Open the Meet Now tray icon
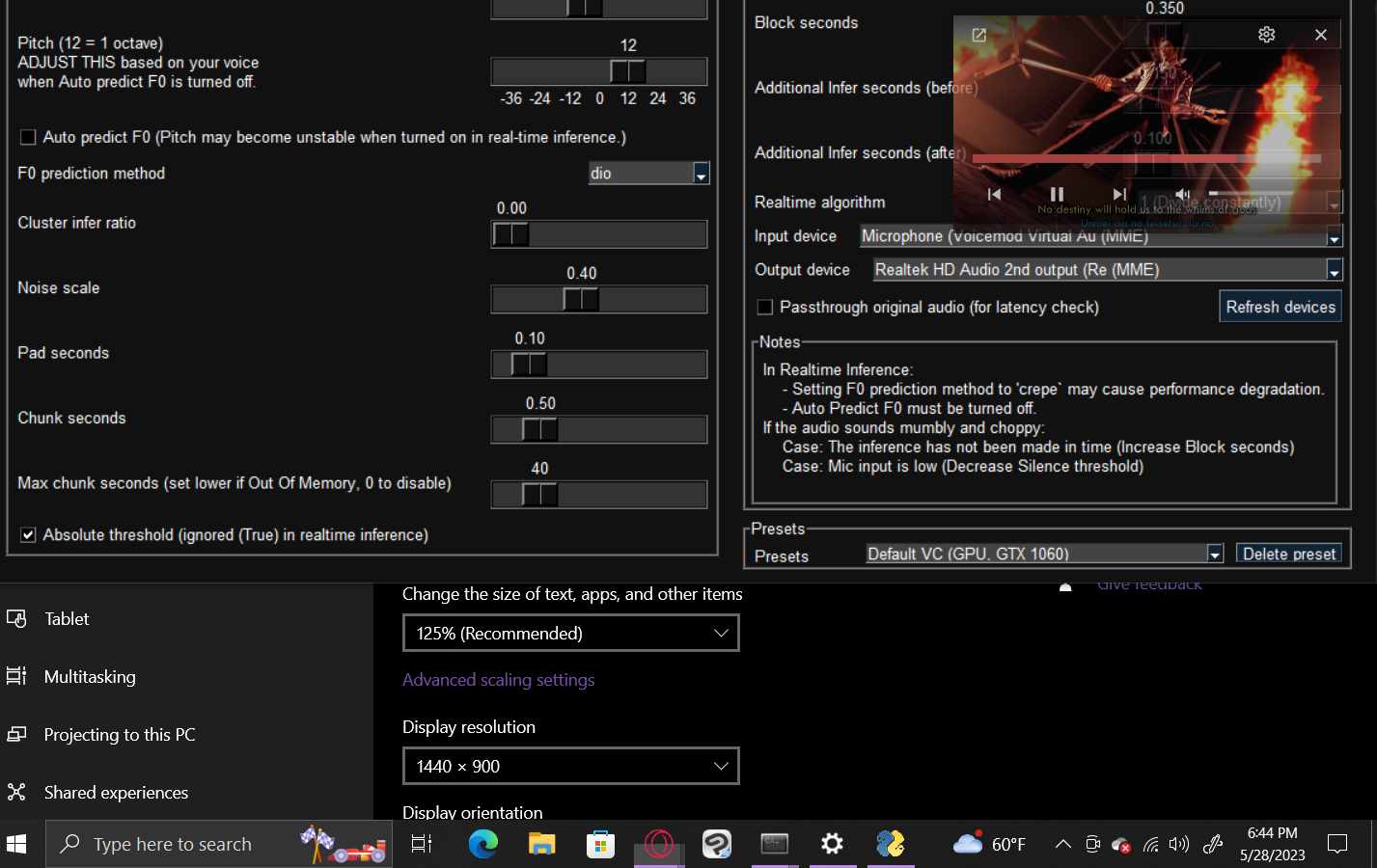Viewport: 1377px width, 868px height. [1092, 844]
